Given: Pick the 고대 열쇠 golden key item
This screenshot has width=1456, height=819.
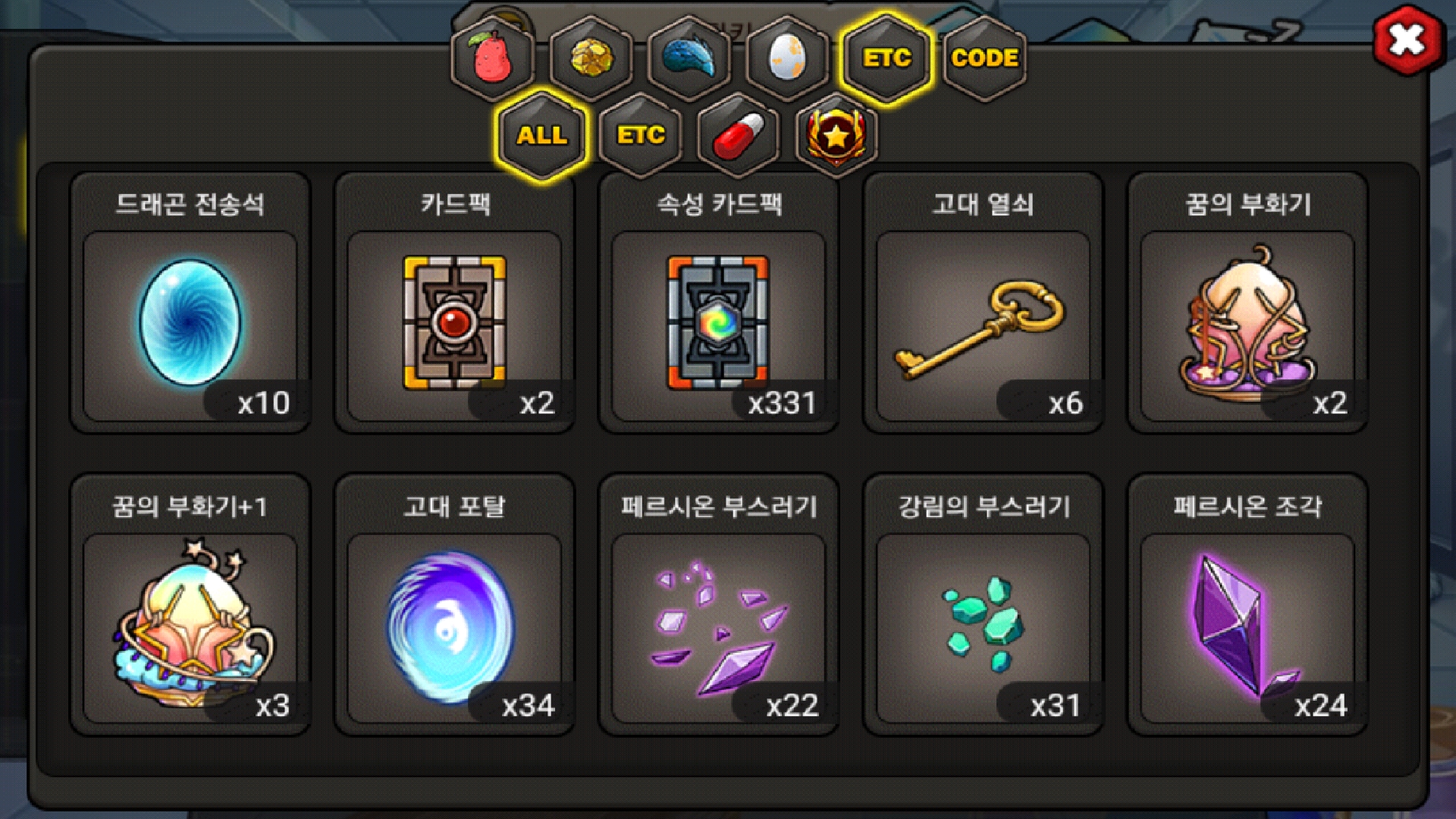Looking at the screenshot, I should (984, 303).
